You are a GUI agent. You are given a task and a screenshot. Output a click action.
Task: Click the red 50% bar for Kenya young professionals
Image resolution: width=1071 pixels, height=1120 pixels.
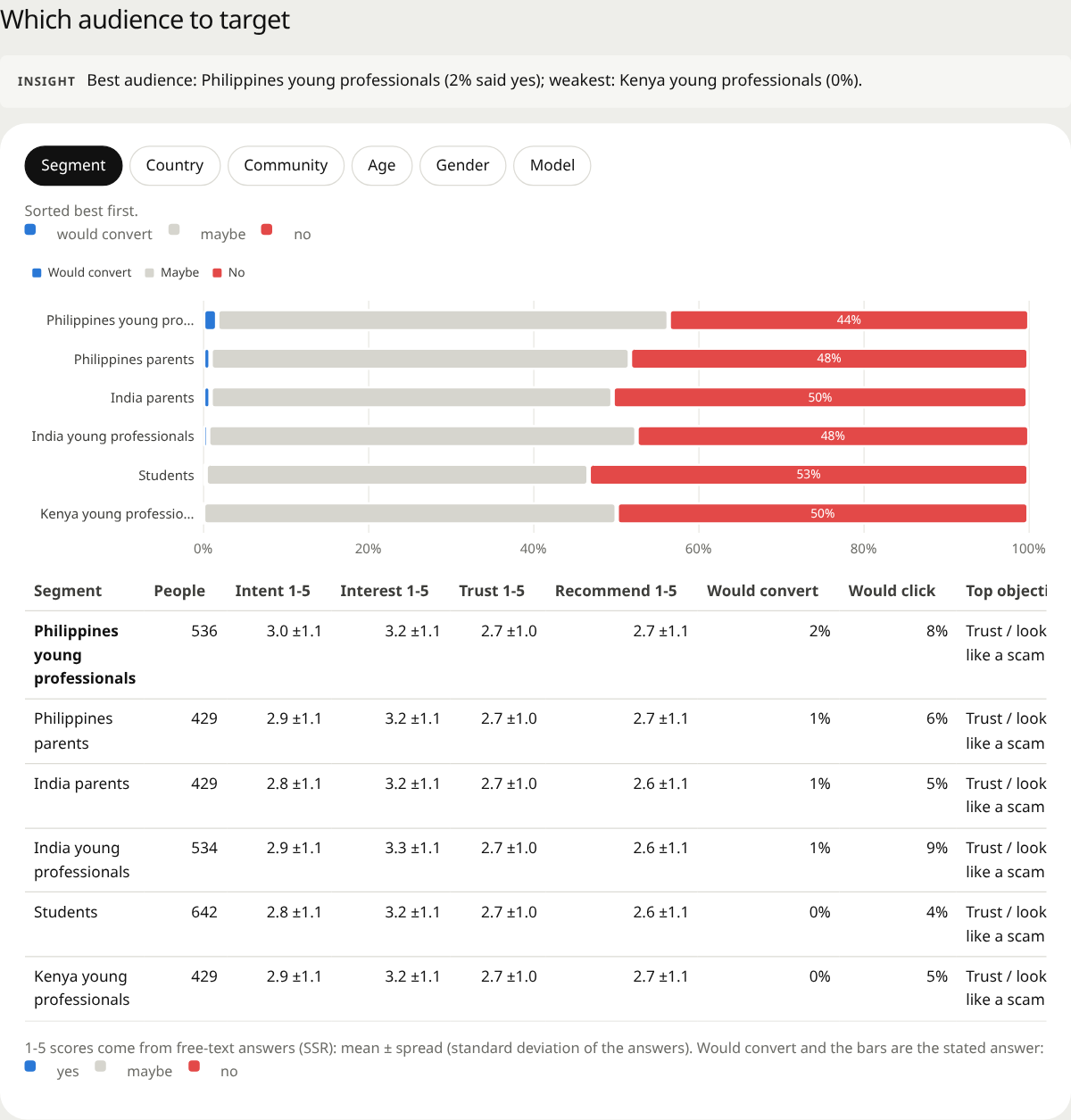[822, 513]
